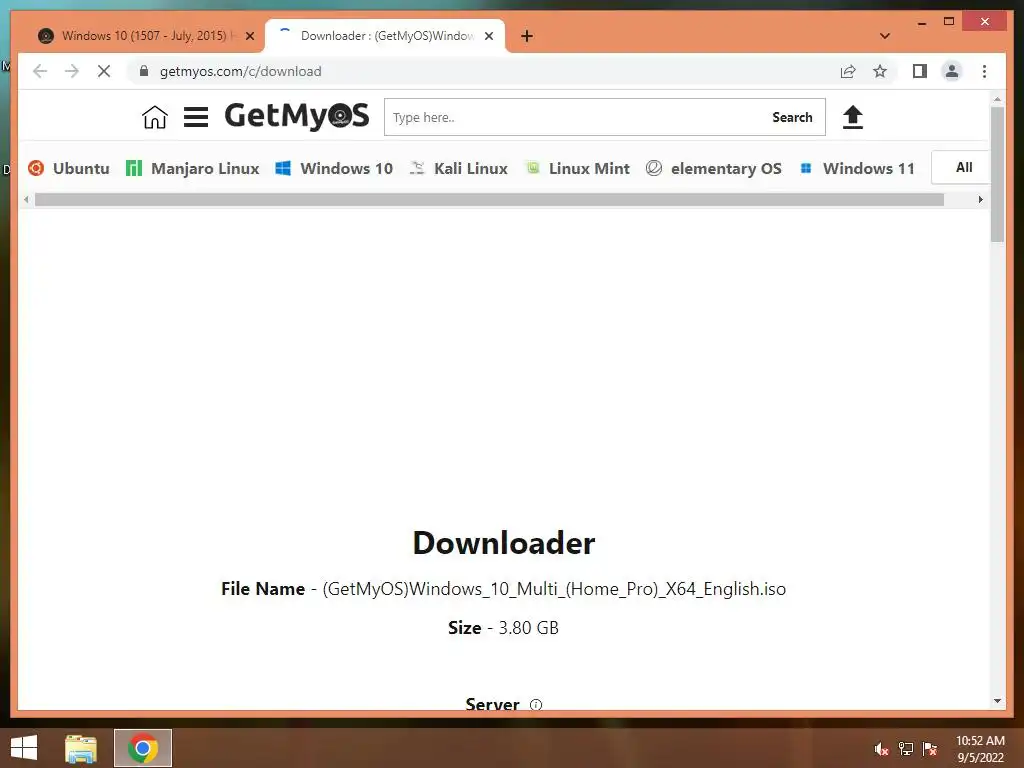The width and height of the screenshot is (1024, 768).
Task: Open Ubuntu category link
Action: tap(81, 168)
